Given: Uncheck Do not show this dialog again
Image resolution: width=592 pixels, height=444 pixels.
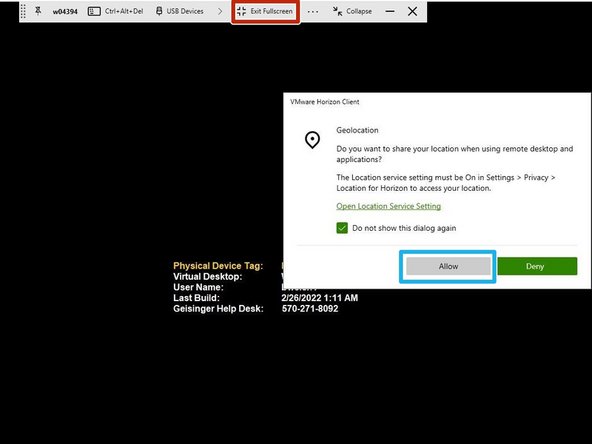Looking at the screenshot, I should [342, 228].
